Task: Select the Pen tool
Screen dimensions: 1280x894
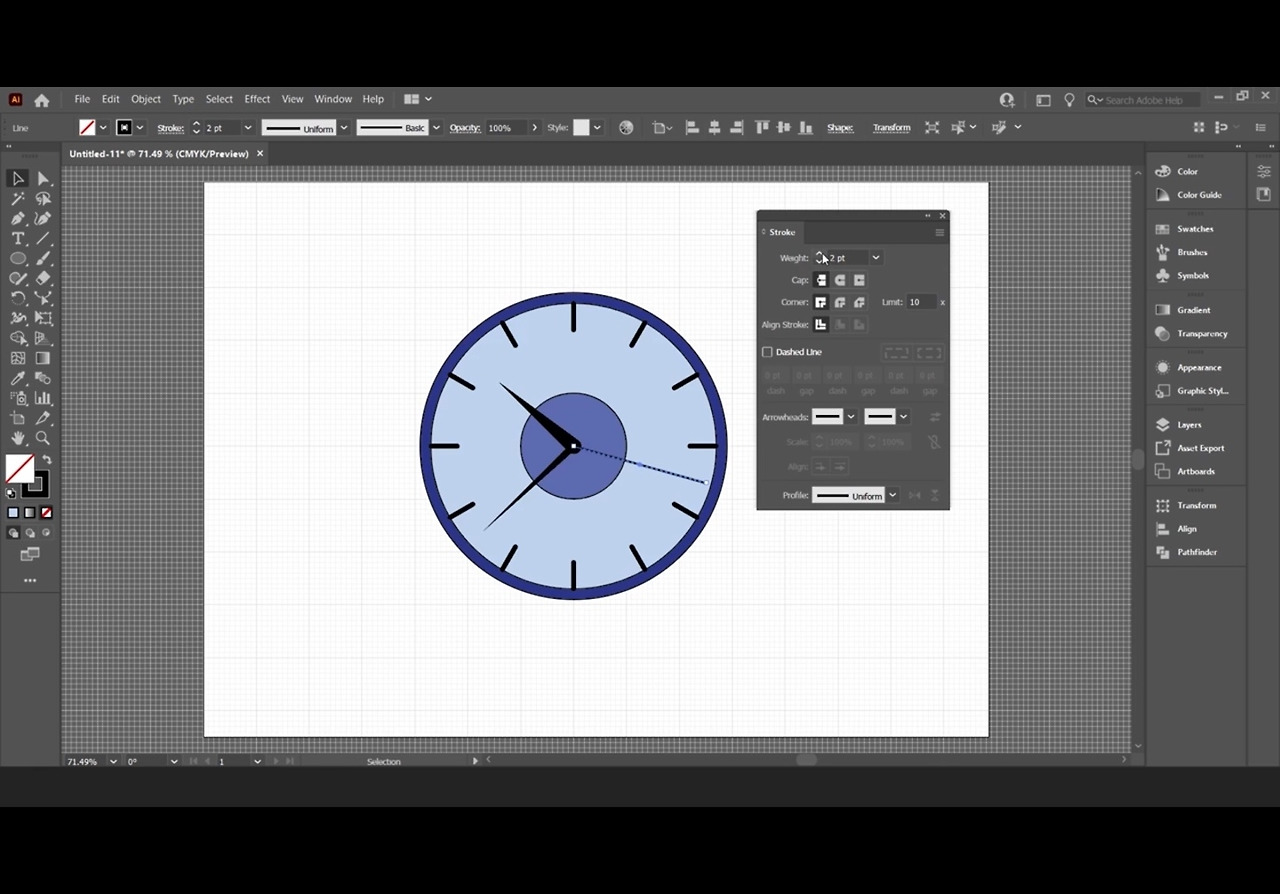Action: [18, 218]
